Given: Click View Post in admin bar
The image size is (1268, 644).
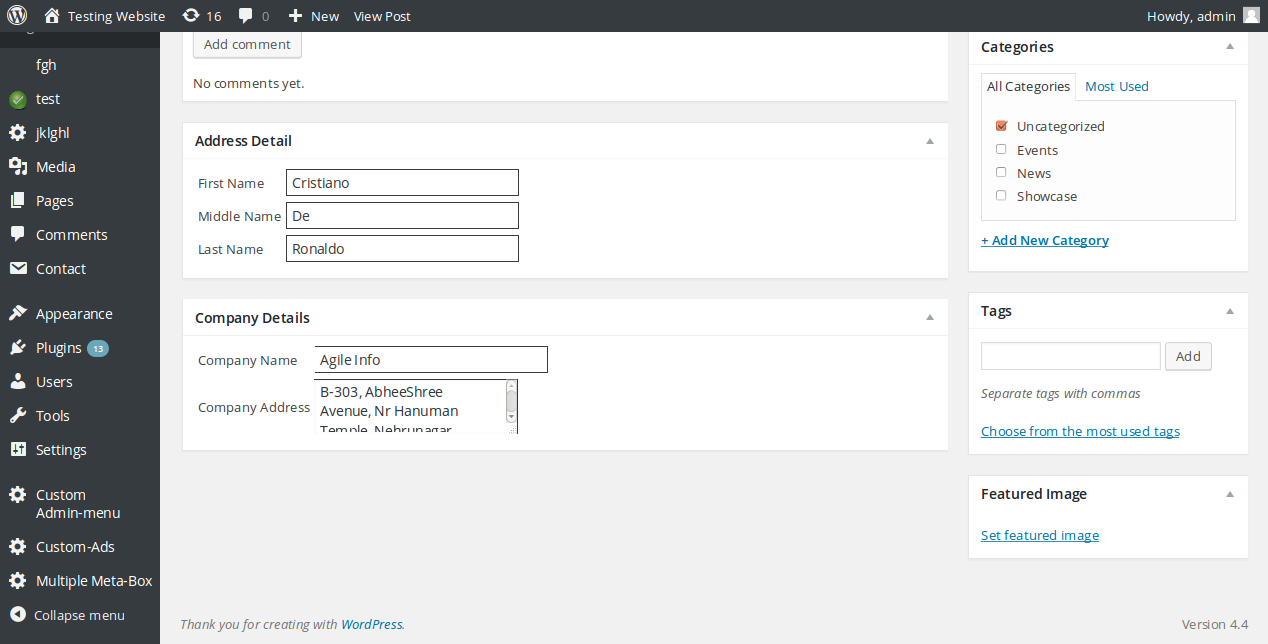Looking at the screenshot, I should [382, 16].
